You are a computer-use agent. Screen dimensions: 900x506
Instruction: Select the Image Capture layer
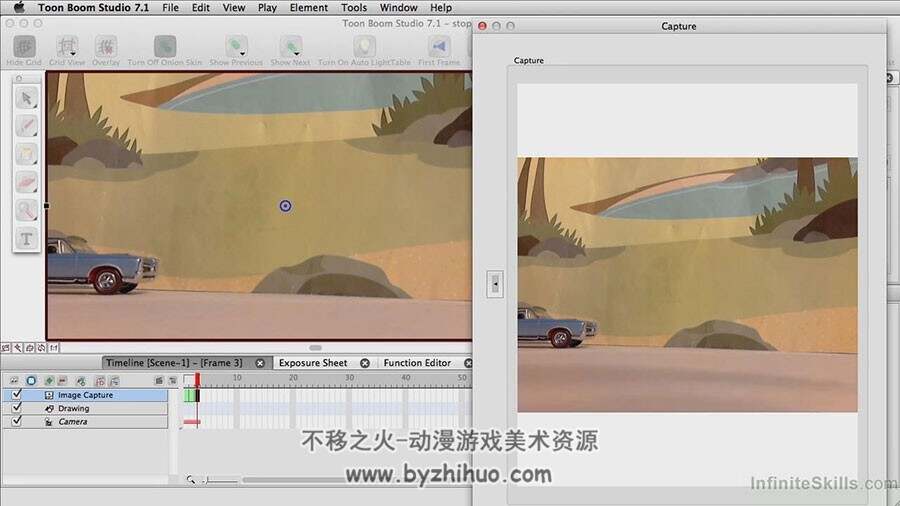tap(86, 395)
